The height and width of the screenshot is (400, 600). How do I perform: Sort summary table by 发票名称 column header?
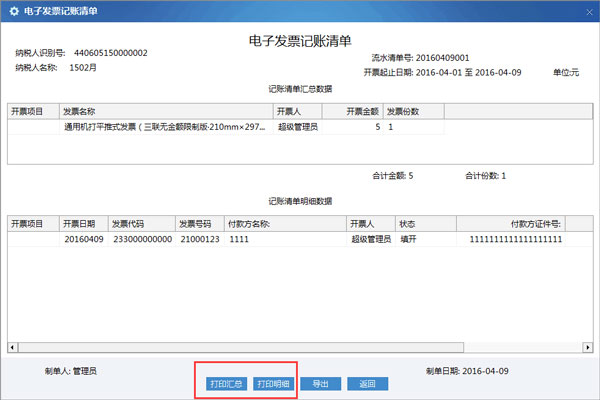[x=167, y=111]
